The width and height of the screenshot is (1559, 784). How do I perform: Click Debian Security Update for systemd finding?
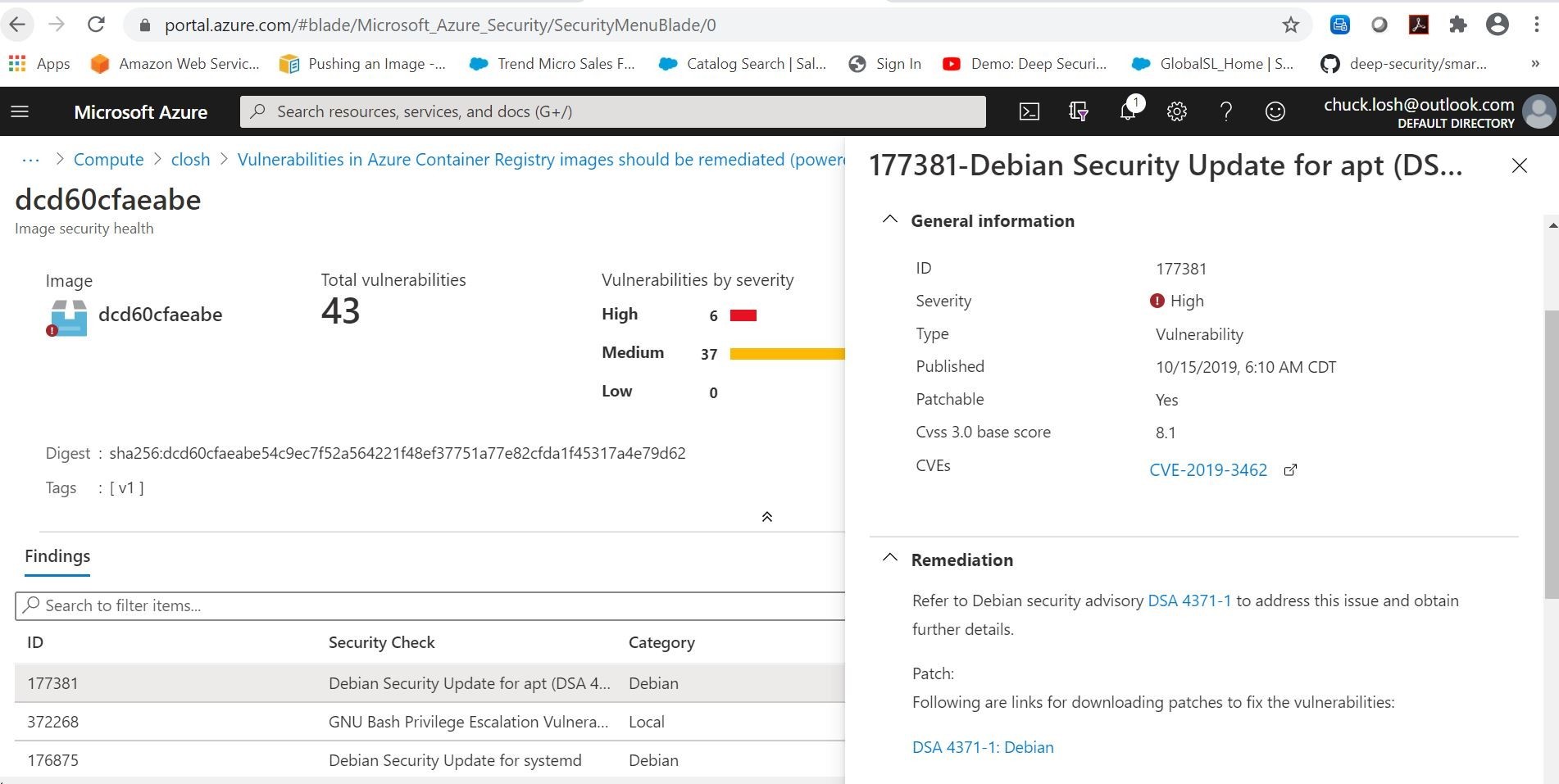[x=455, y=760]
